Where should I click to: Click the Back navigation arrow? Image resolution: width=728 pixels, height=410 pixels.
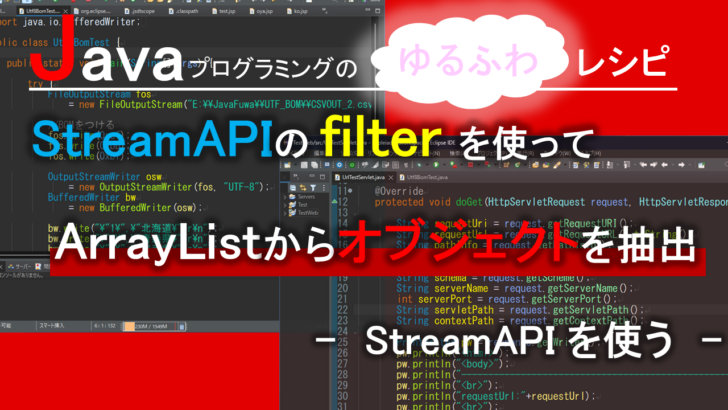coord(664,165)
